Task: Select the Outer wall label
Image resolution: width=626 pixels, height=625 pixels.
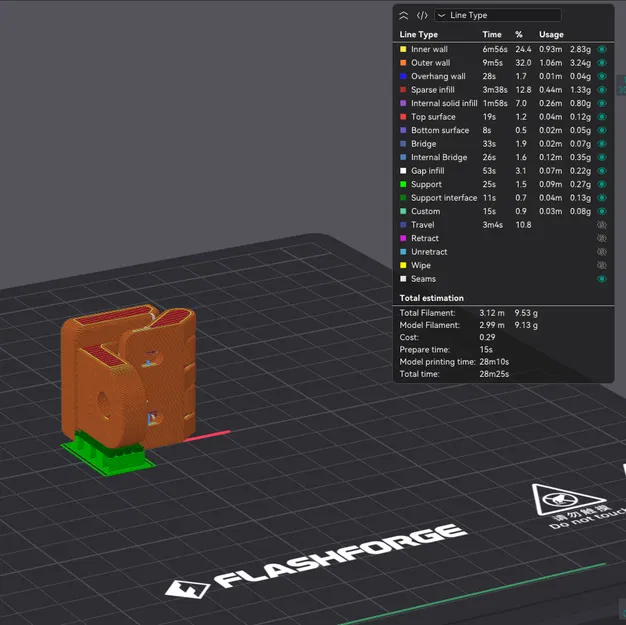Action: click(430, 63)
